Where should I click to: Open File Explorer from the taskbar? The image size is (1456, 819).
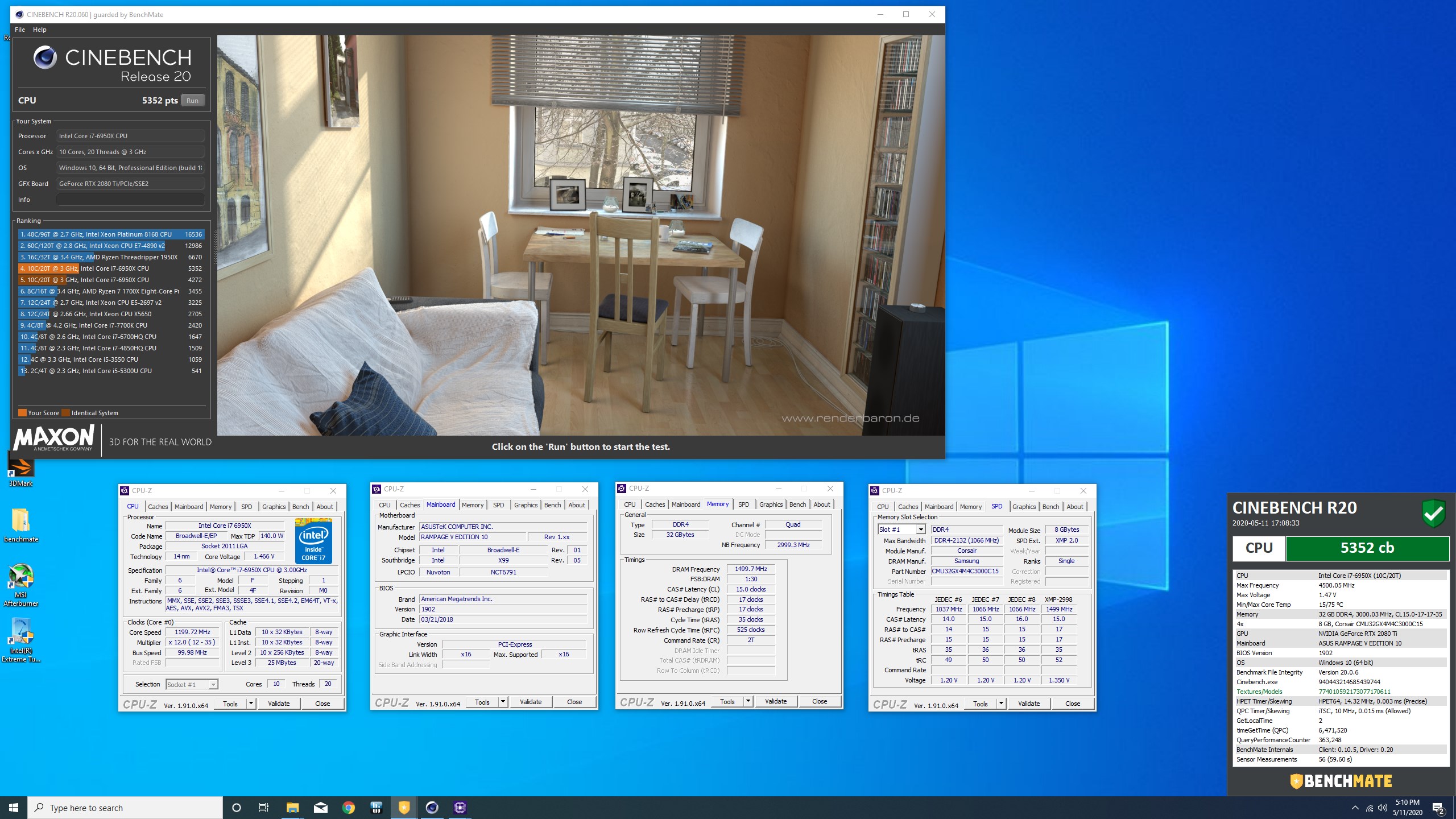pos(292,808)
